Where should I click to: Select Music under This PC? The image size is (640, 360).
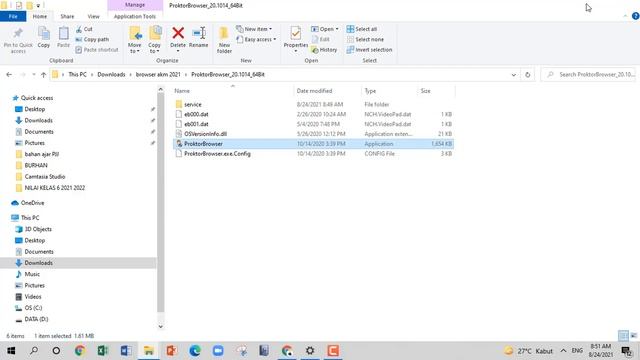pyautogui.click(x=32, y=274)
